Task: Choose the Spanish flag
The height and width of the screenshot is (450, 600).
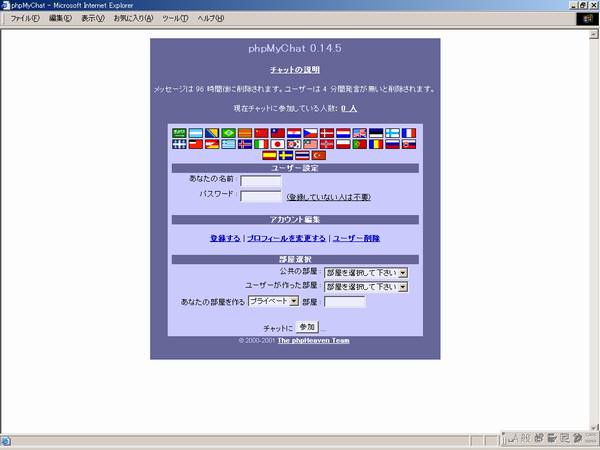Action: pos(269,155)
